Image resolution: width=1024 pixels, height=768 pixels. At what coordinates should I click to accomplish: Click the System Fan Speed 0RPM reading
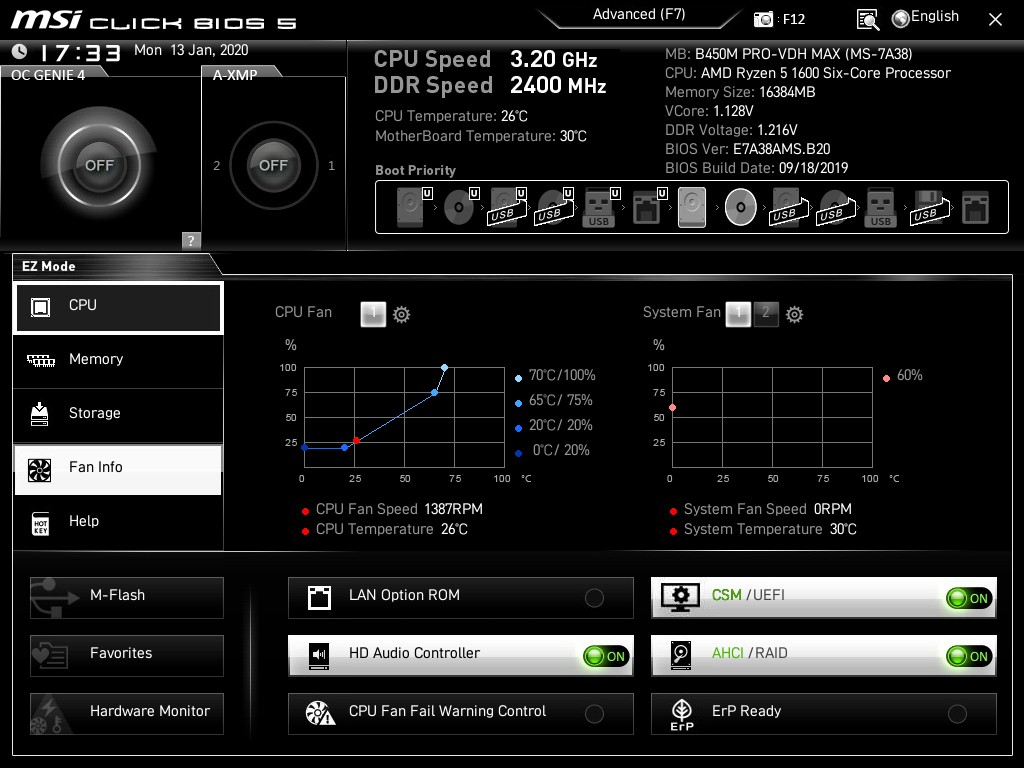[767, 509]
